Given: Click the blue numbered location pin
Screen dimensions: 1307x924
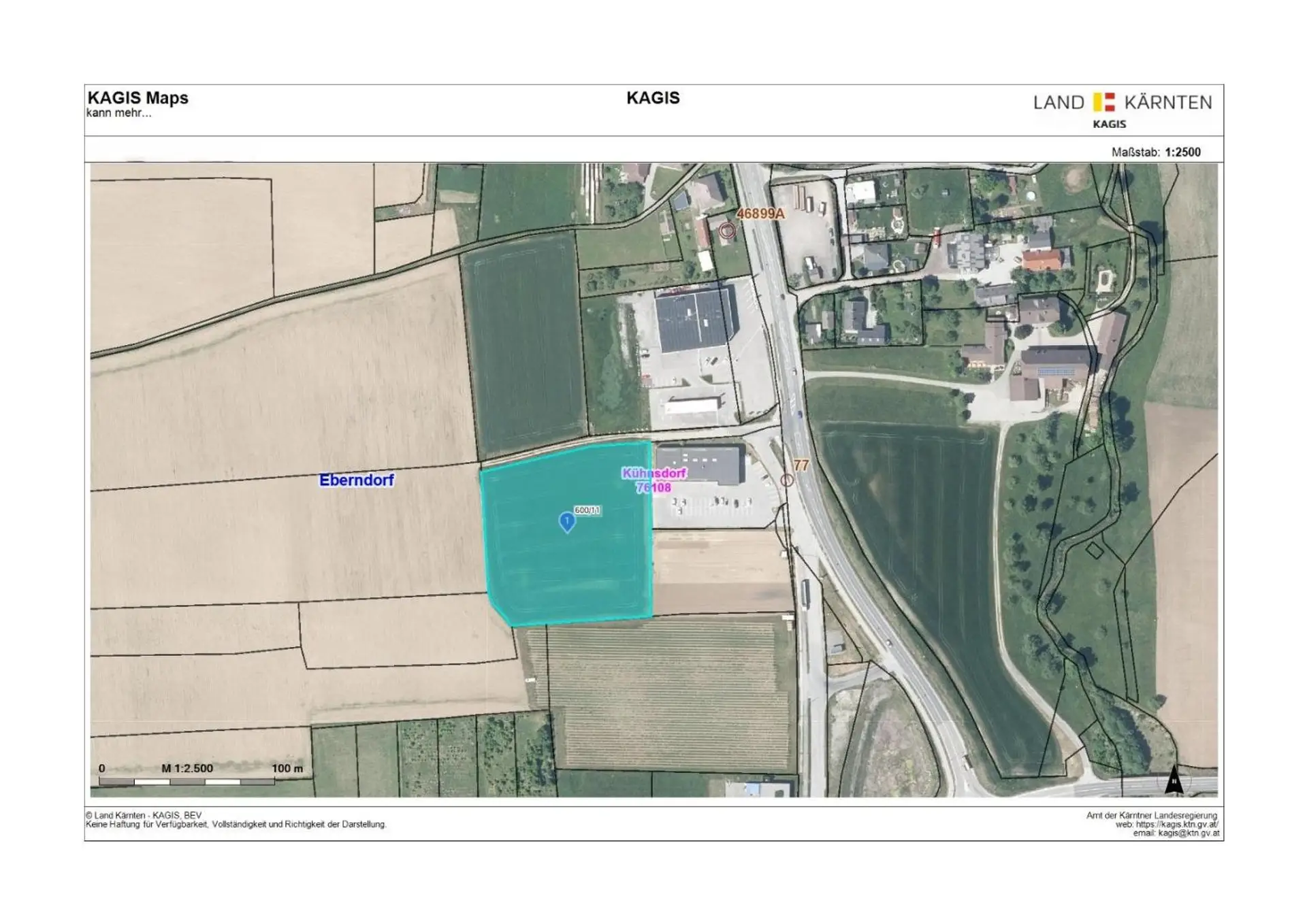Looking at the screenshot, I should point(566,521).
